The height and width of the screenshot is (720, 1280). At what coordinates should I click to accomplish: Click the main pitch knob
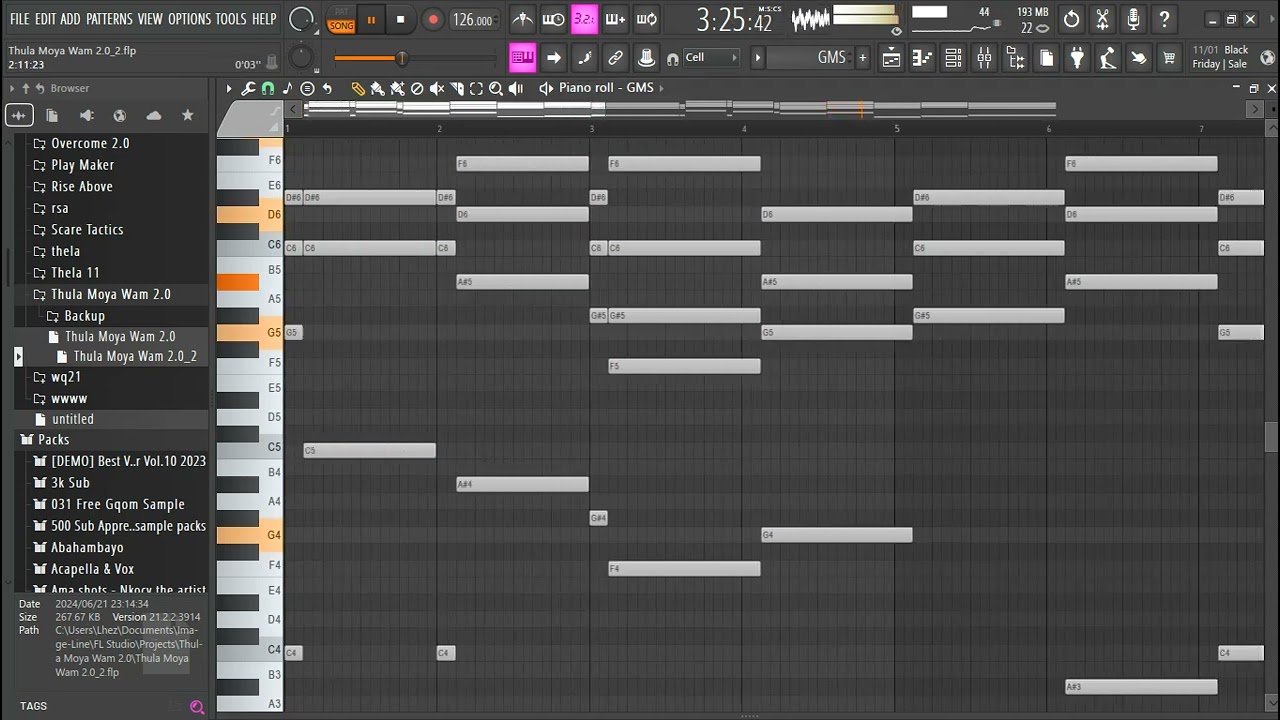click(301, 58)
